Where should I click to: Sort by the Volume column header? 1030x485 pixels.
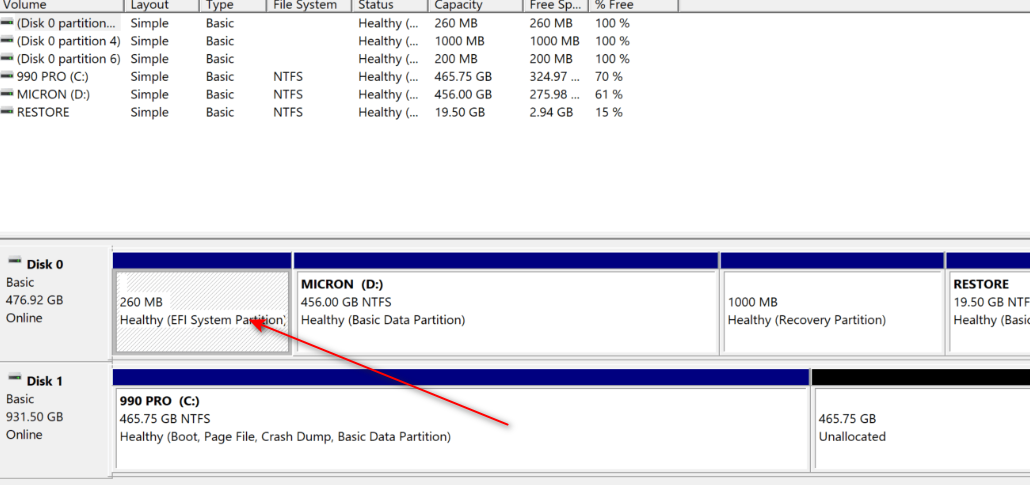click(62, 5)
